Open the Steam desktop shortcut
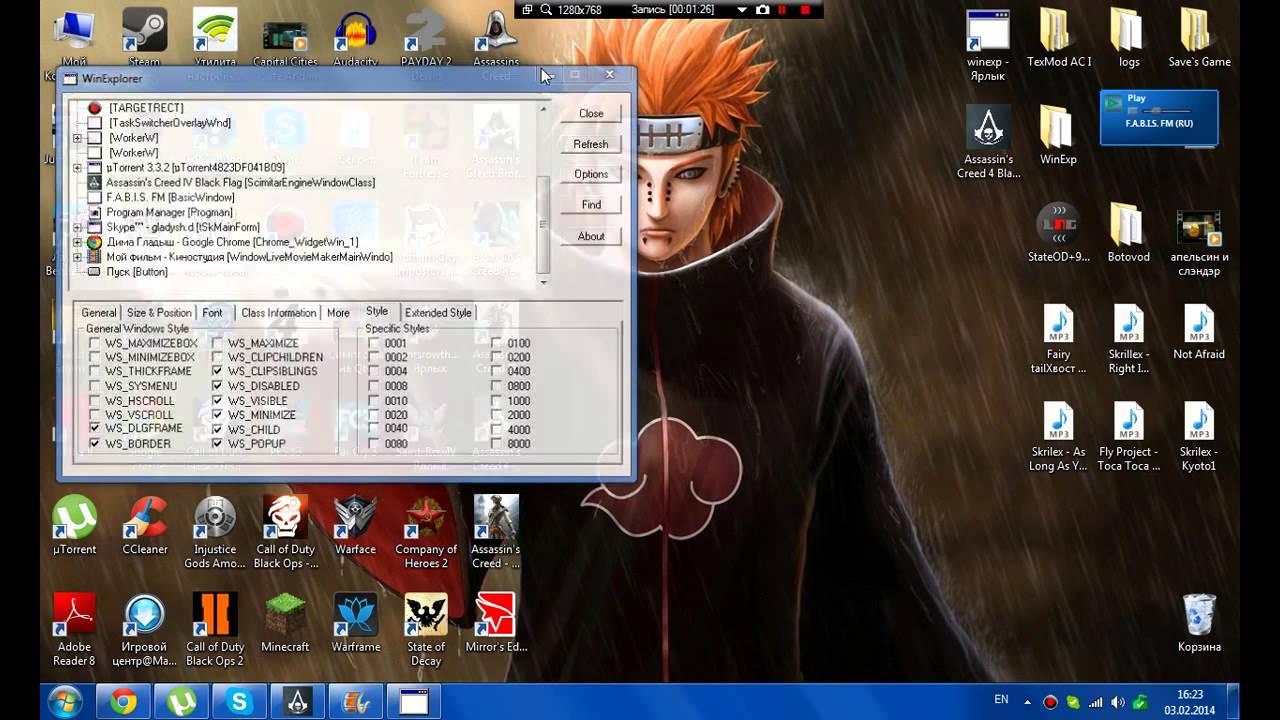 (144, 36)
